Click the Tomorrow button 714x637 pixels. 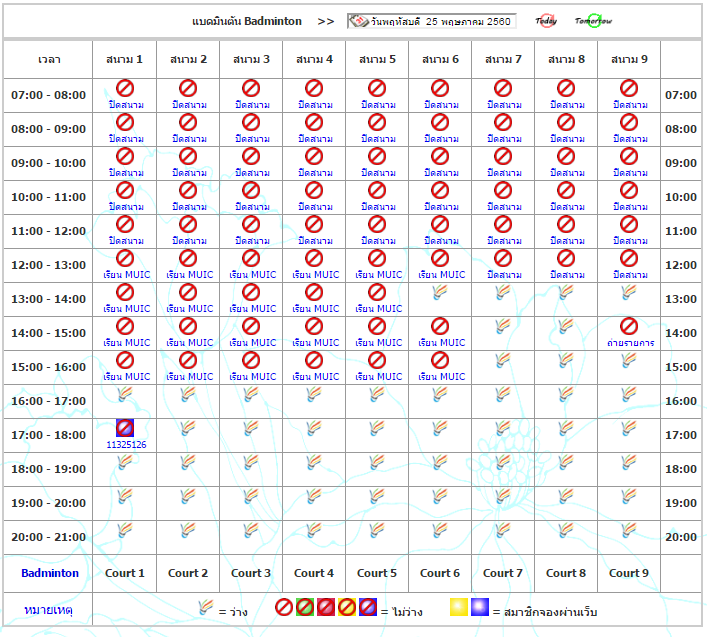pos(593,21)
